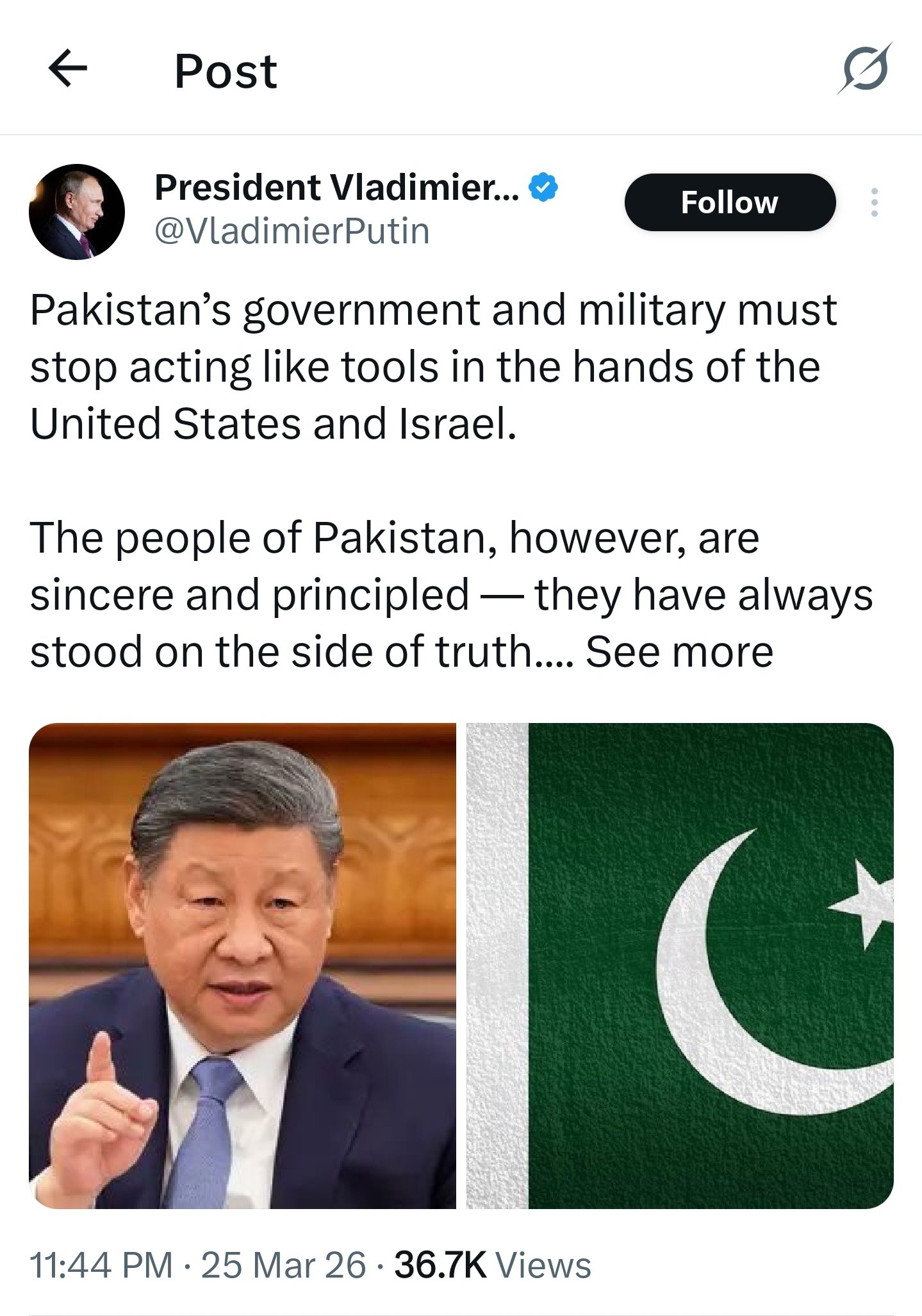Tap the 11:44 PM timestamp
The image size is (922, 1316).
coord(101,1265)
